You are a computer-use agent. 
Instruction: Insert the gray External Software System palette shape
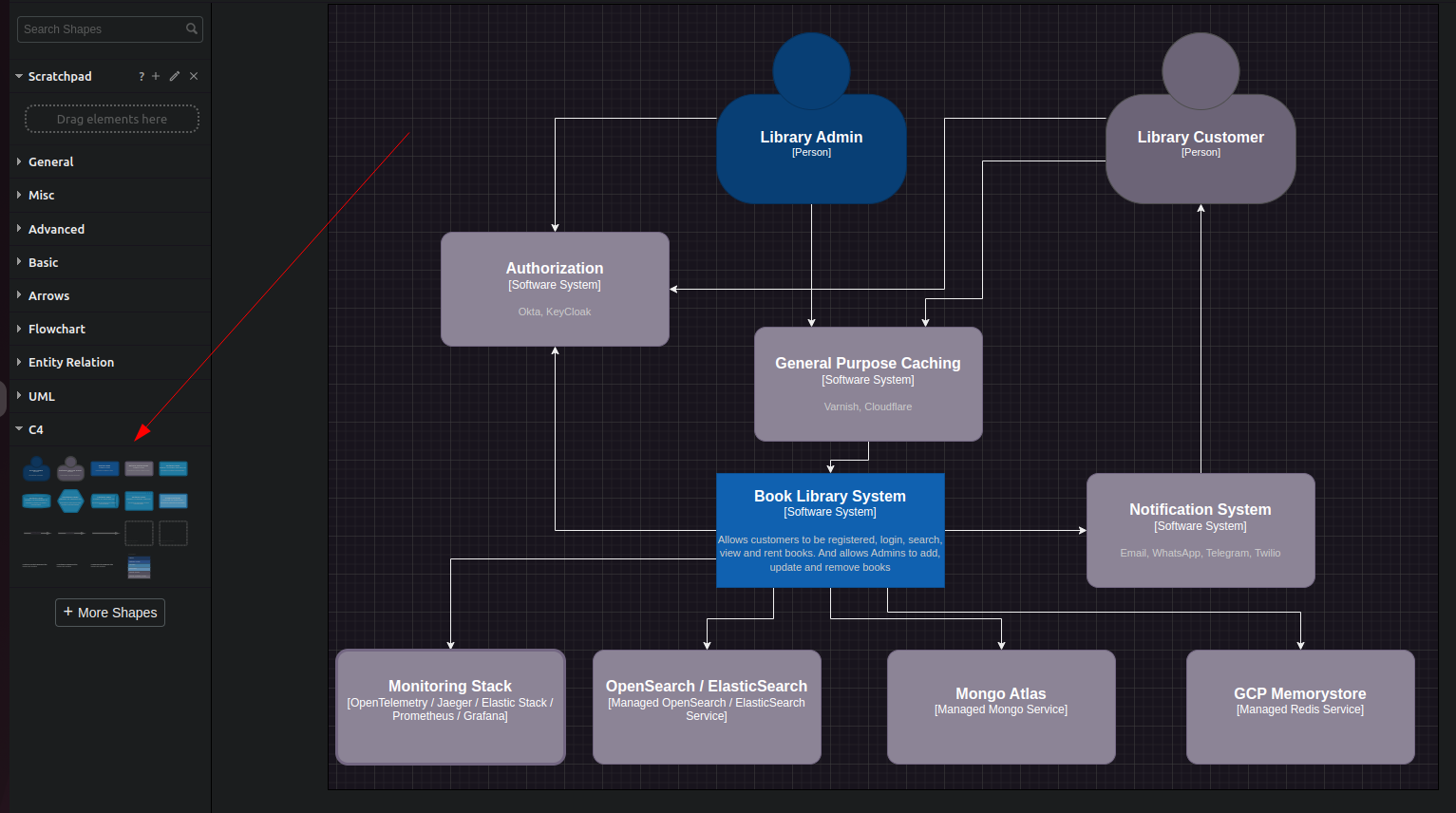point(139,468)
